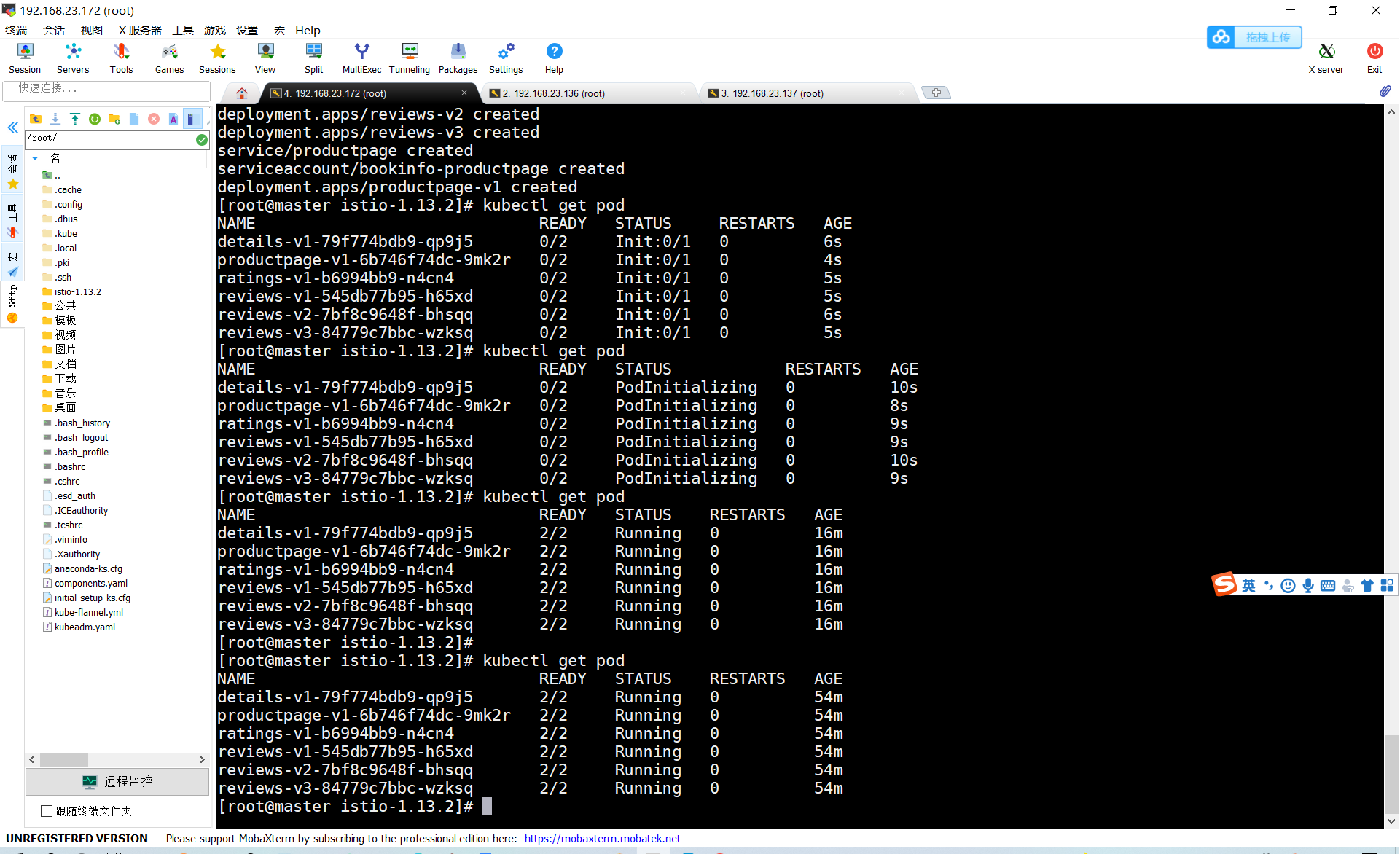This screenshot has height=854, width=1400.
Task: Click the red delete icon in SFTP toolbar
Action: (x=154, y=119)
